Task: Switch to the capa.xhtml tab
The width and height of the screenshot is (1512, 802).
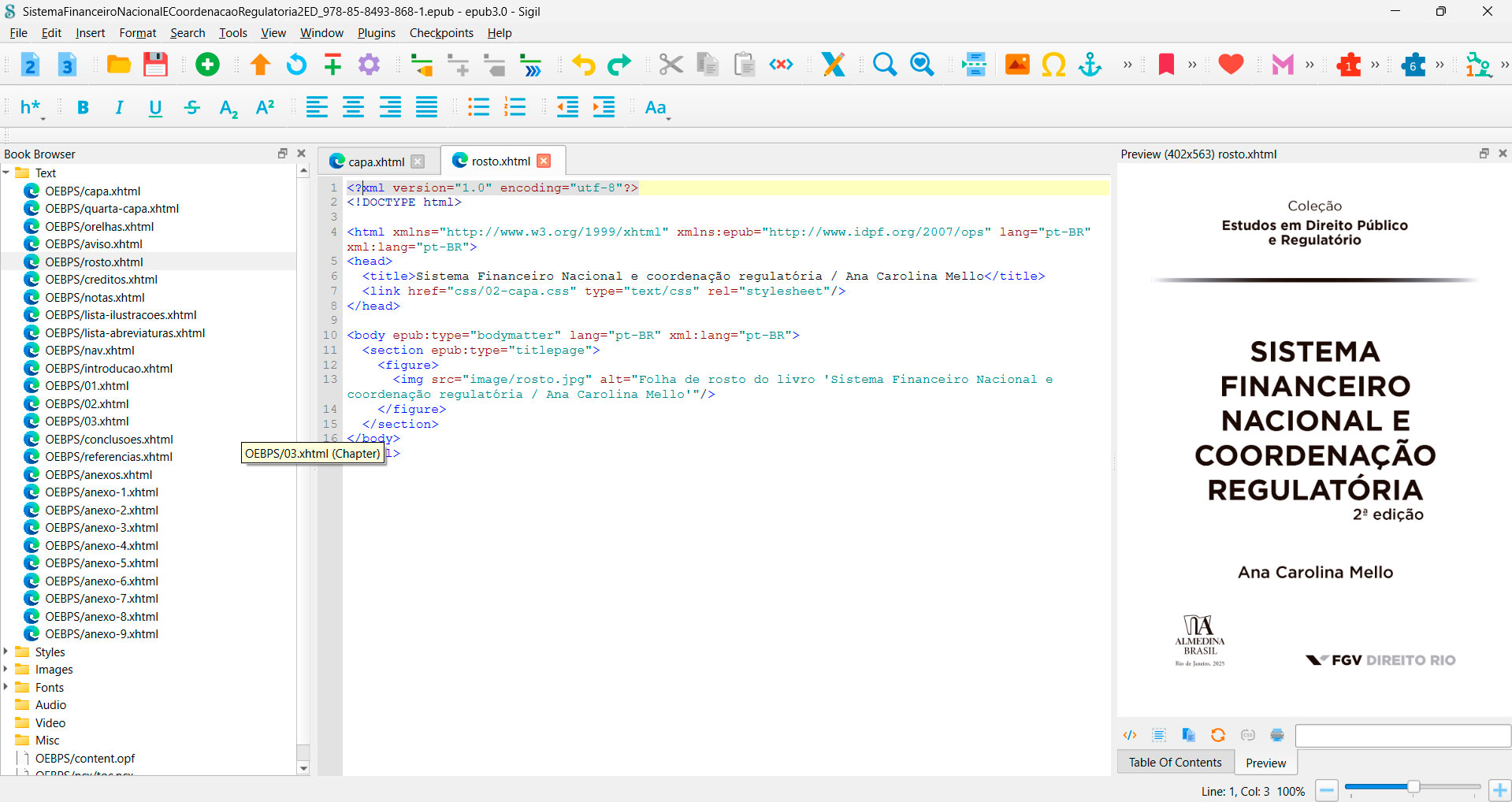Action: (x=376, y=162)
